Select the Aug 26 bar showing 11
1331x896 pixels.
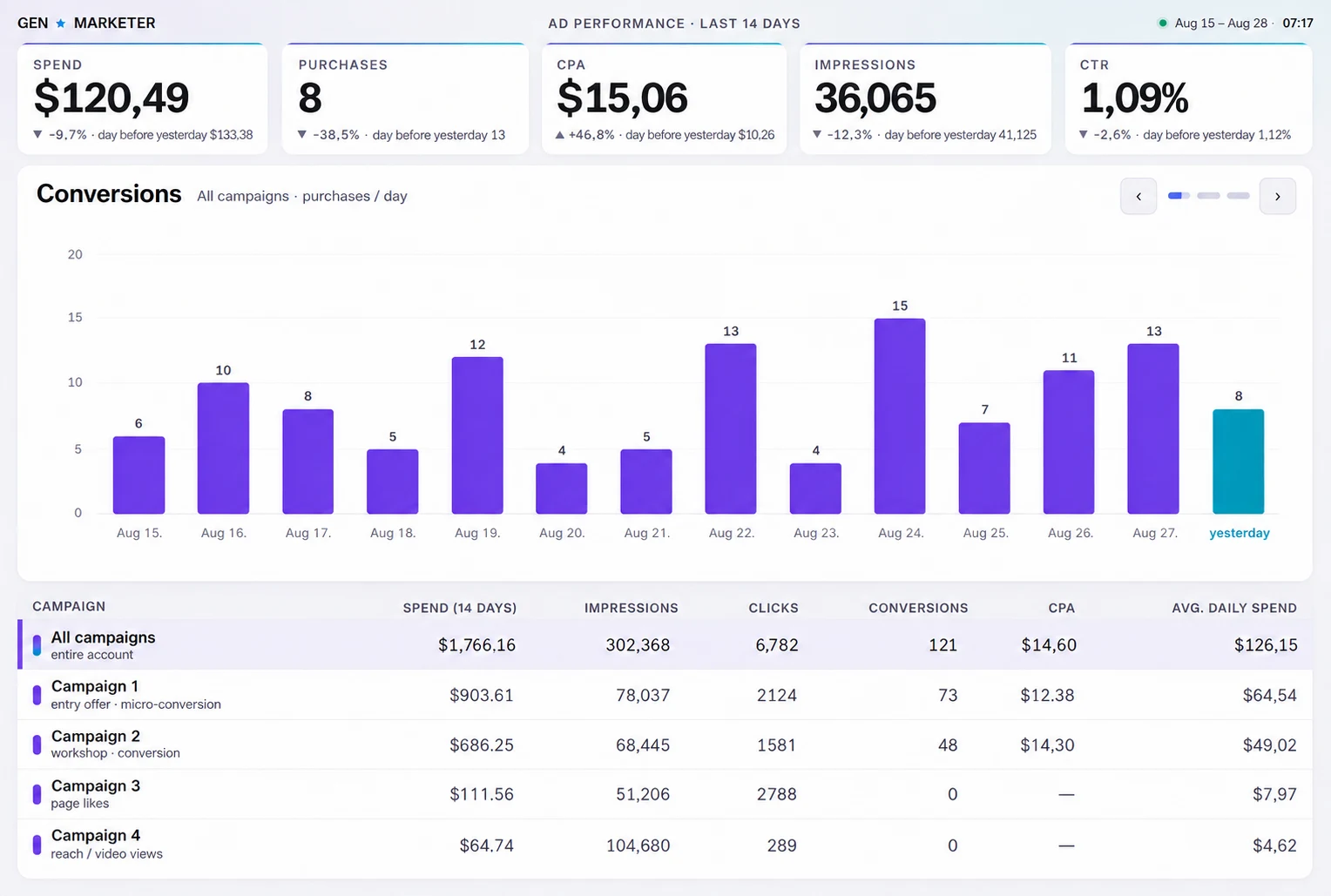tap(1069, 442)
